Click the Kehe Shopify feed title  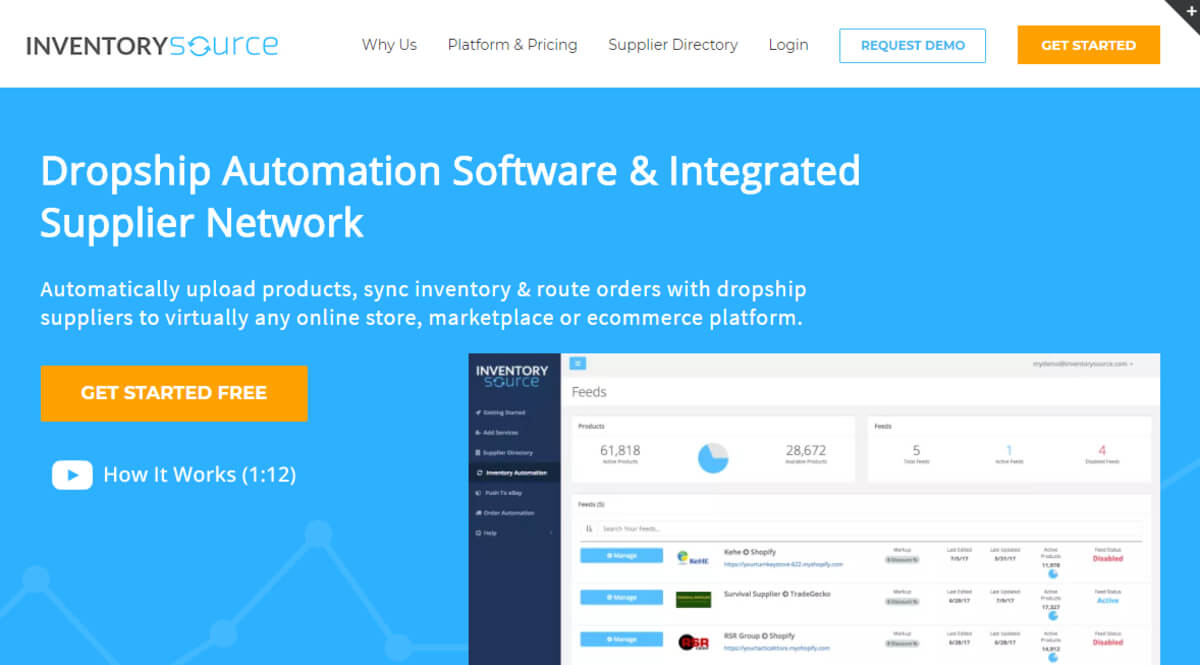(x=750, y=552)
